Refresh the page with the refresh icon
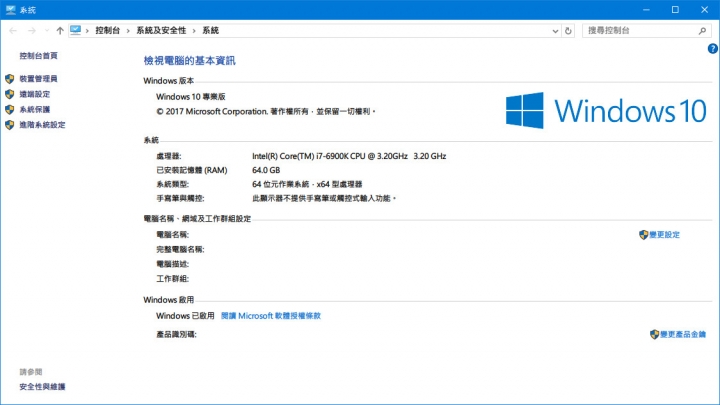Screen dimensions: 720x405 point(568,31)
